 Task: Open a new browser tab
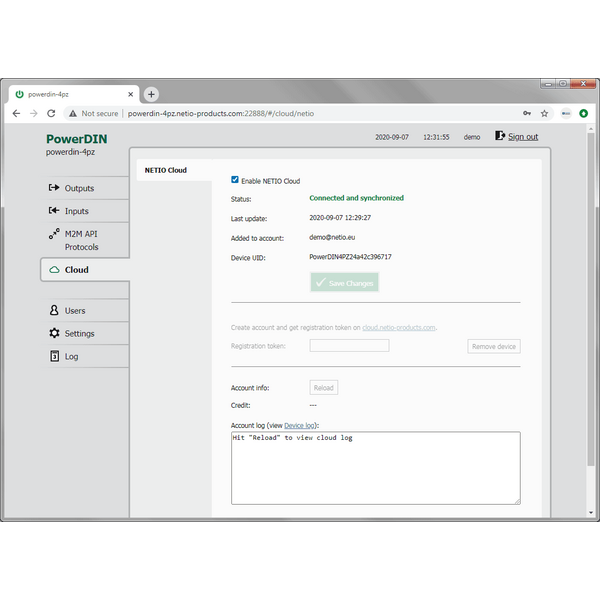click(152, 94)
